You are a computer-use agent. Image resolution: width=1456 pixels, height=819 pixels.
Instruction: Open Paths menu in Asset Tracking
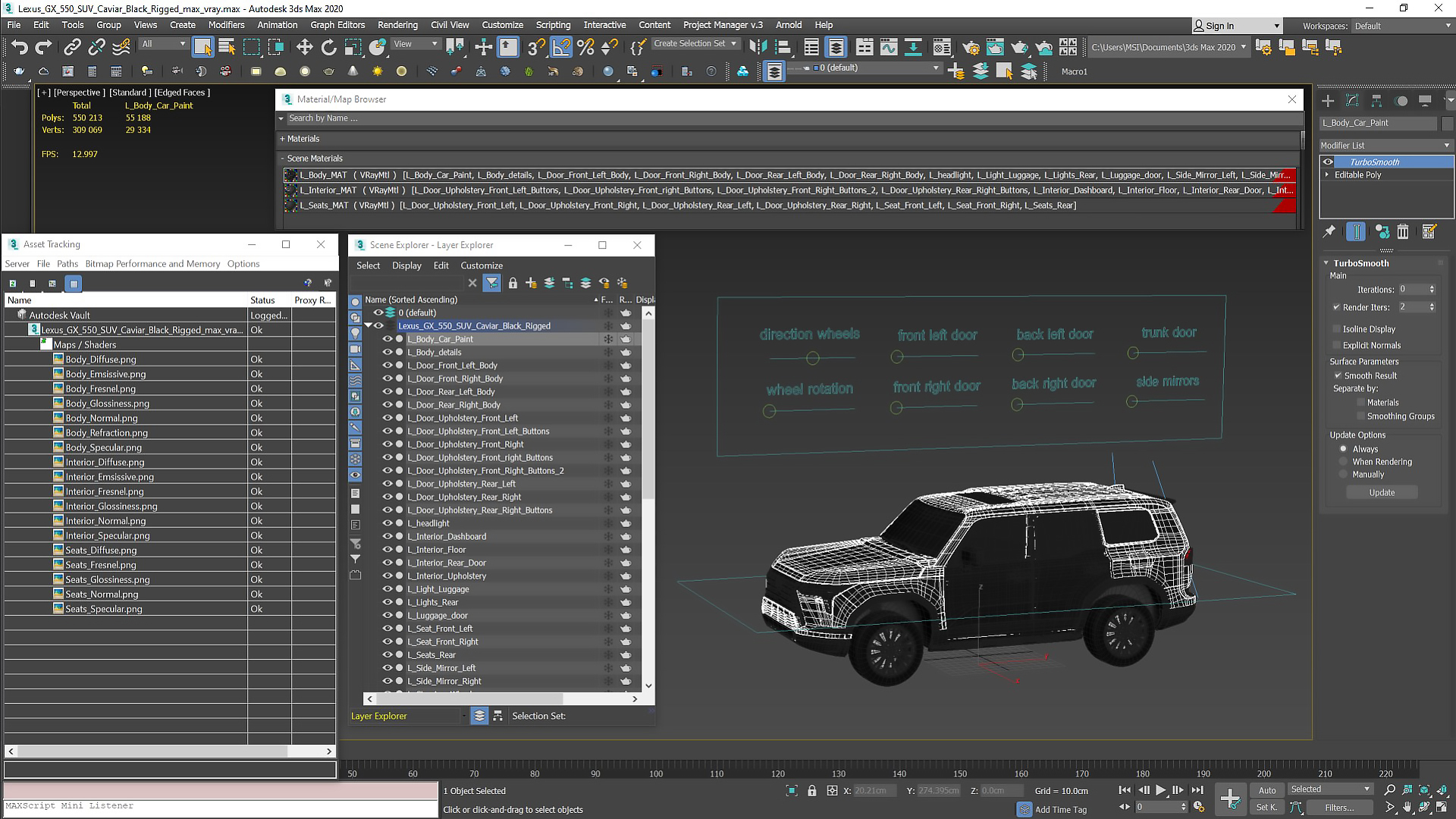(67, 264)
